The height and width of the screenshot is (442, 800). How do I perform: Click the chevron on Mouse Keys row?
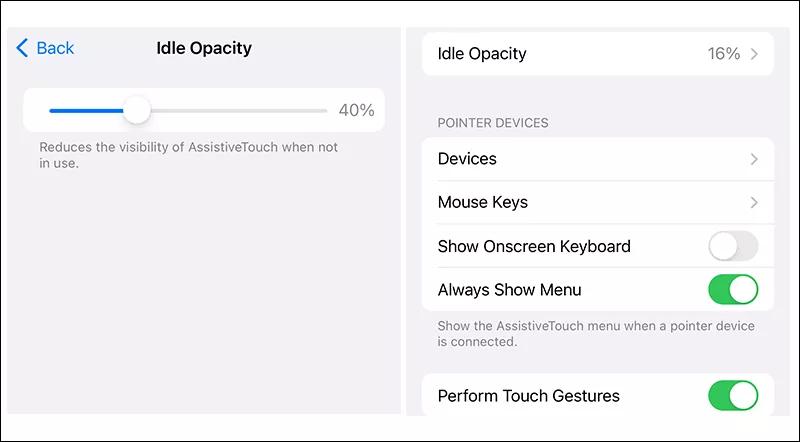click(x=755, y=202)
